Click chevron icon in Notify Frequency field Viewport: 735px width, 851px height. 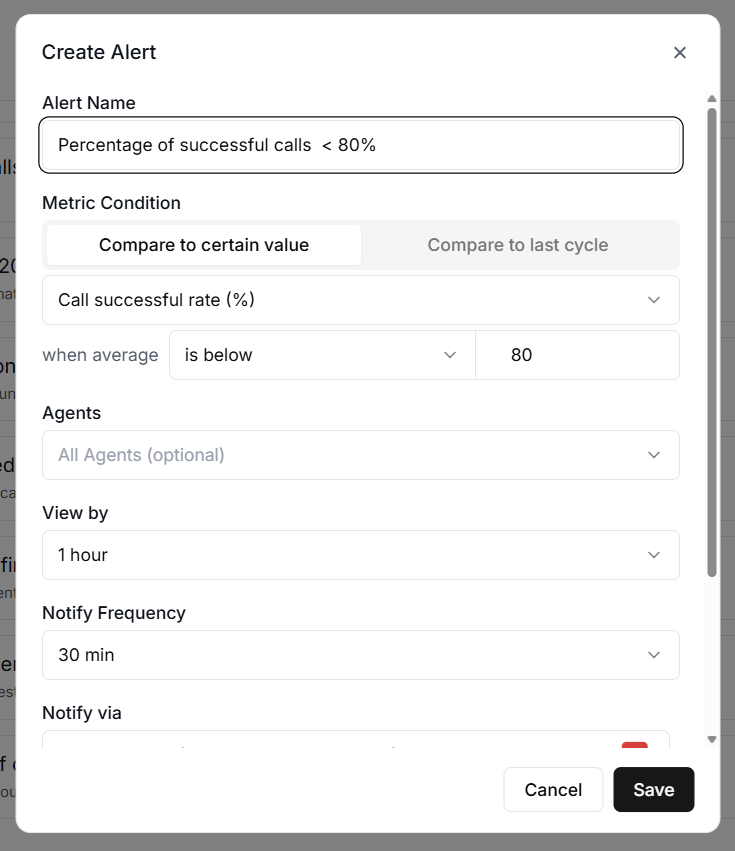click(654, 655)
